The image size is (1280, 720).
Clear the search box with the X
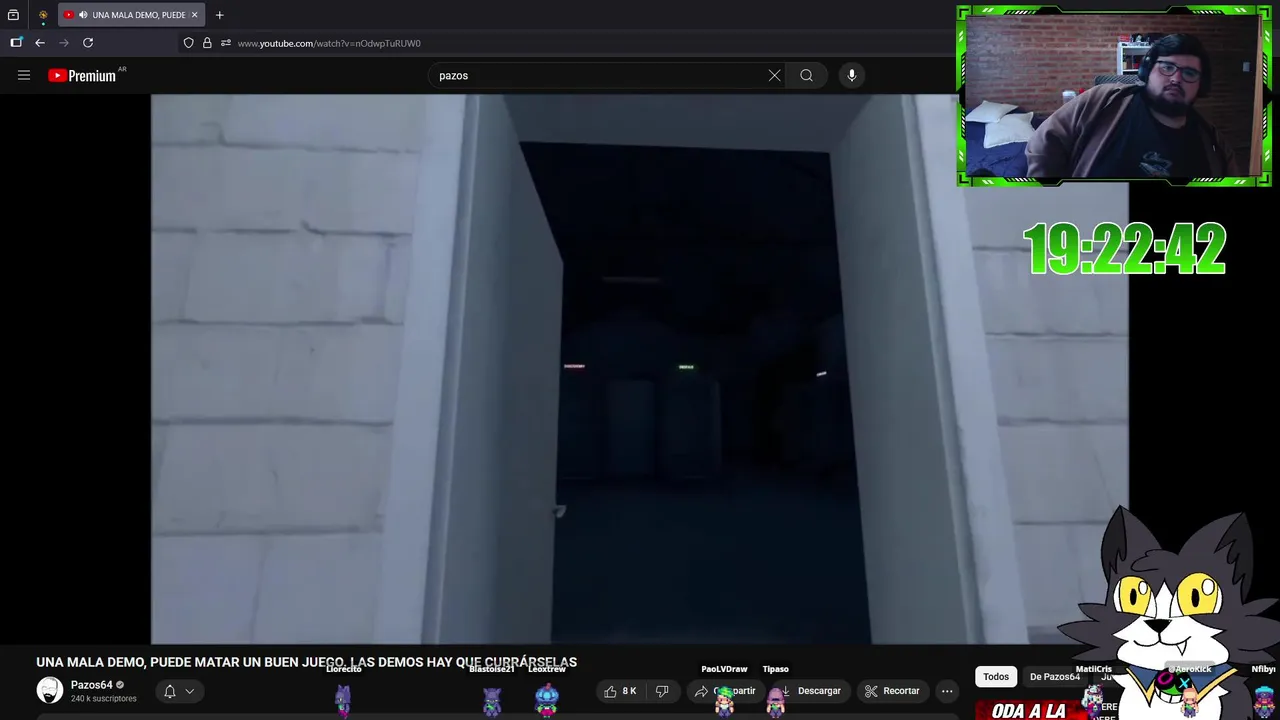774,75
